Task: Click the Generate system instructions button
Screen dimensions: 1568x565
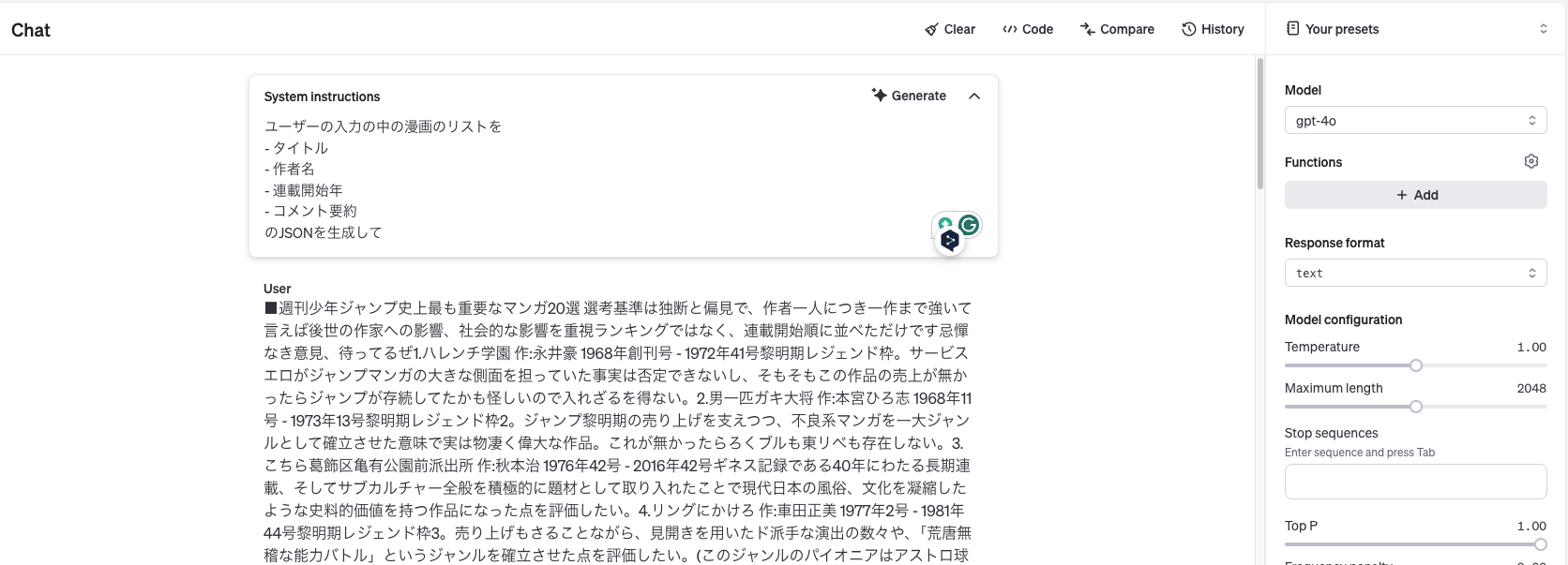Action: [x=909, y=96]
